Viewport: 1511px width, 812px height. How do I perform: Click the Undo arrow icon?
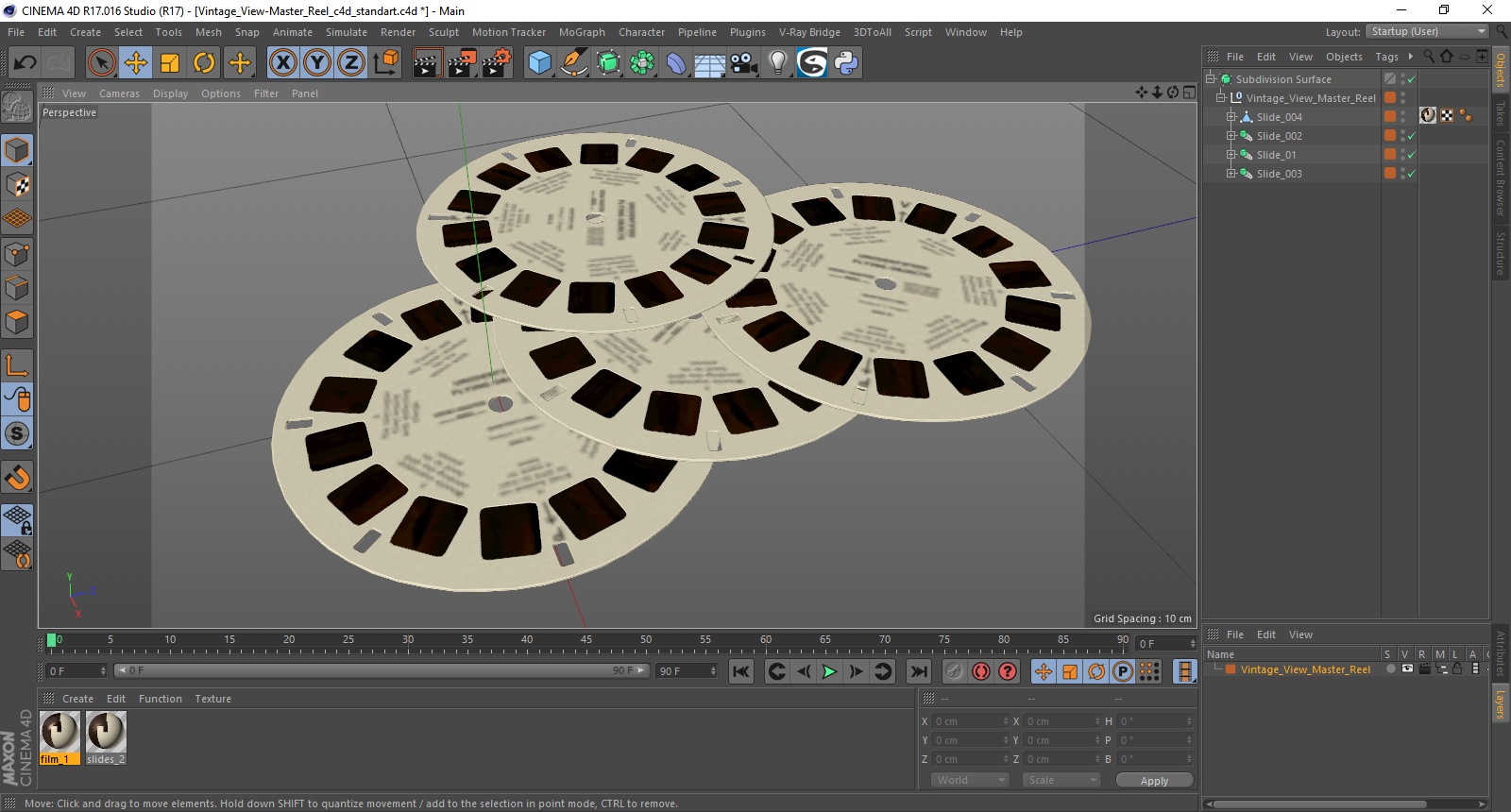25,63
